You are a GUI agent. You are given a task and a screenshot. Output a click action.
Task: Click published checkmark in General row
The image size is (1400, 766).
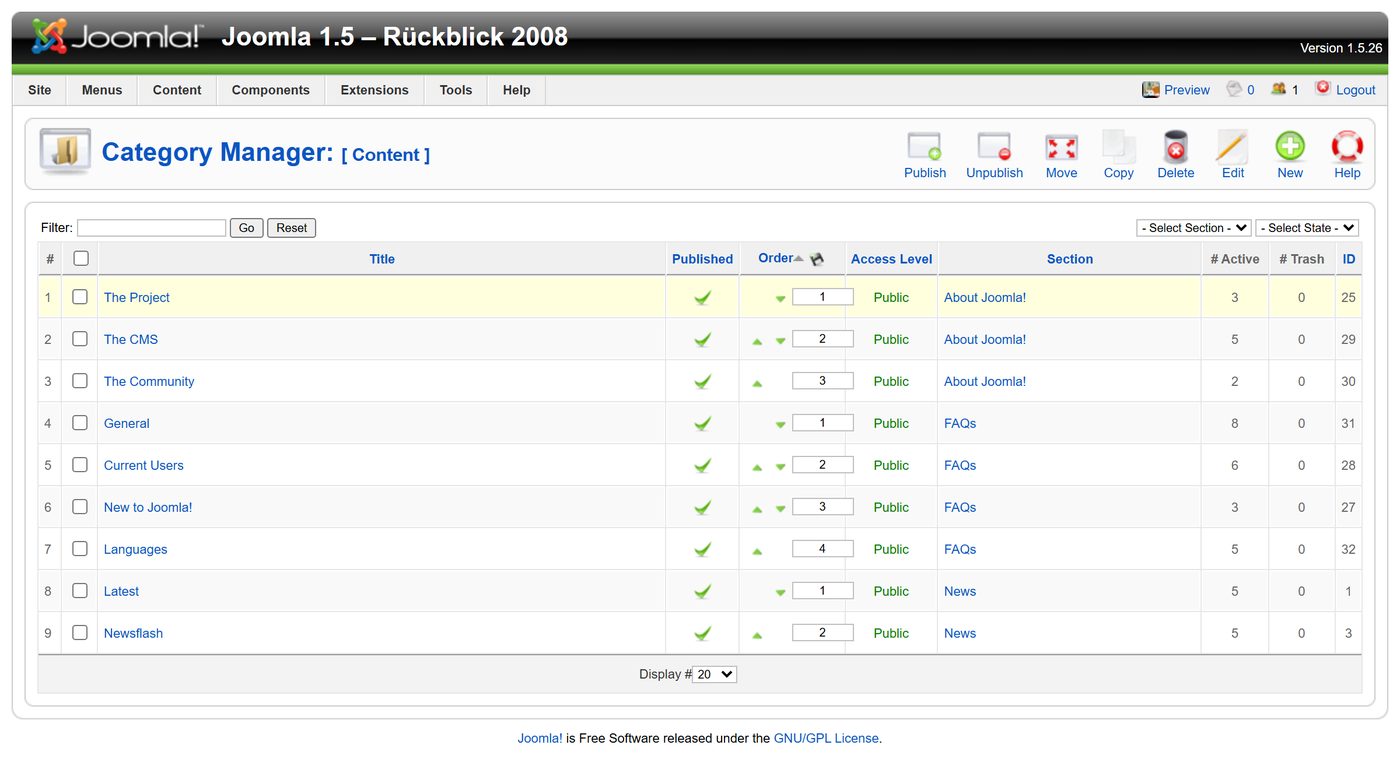(703, 424)
